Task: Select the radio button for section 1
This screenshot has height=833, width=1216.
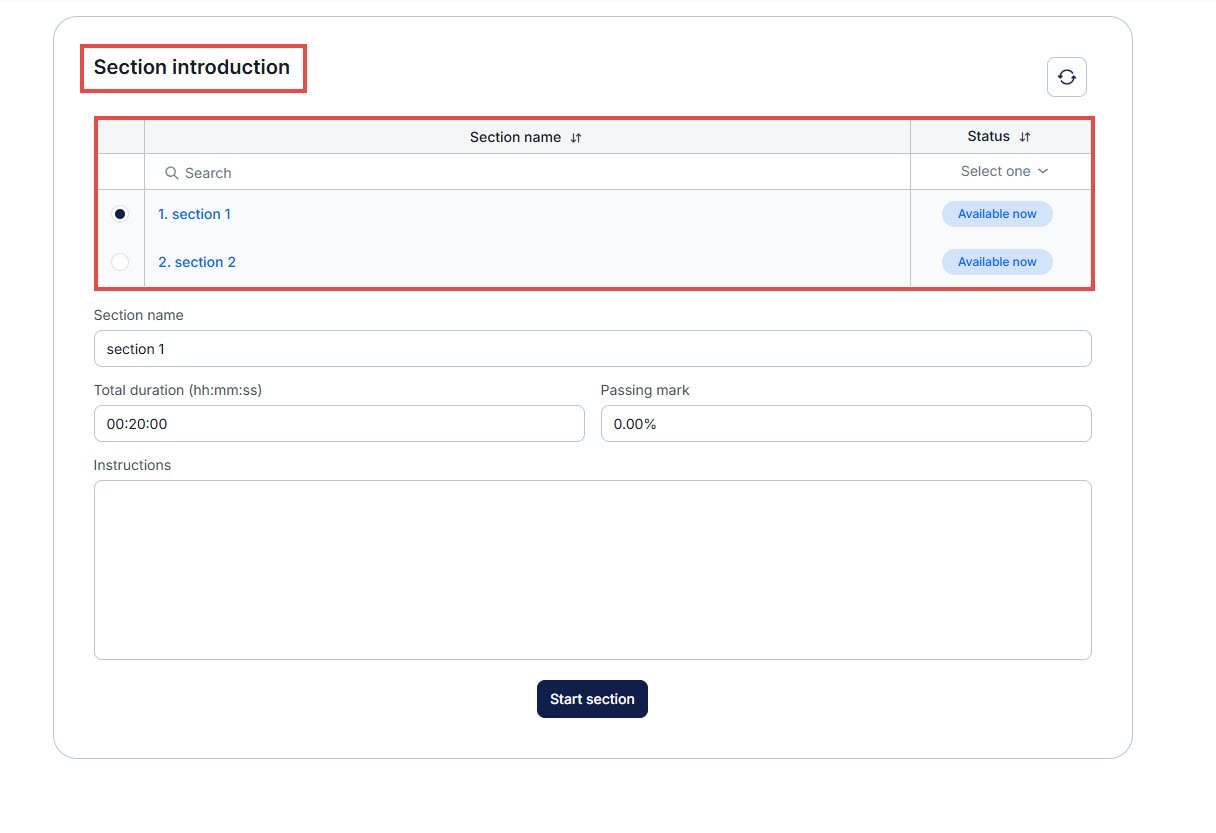Action: point(120,214)
